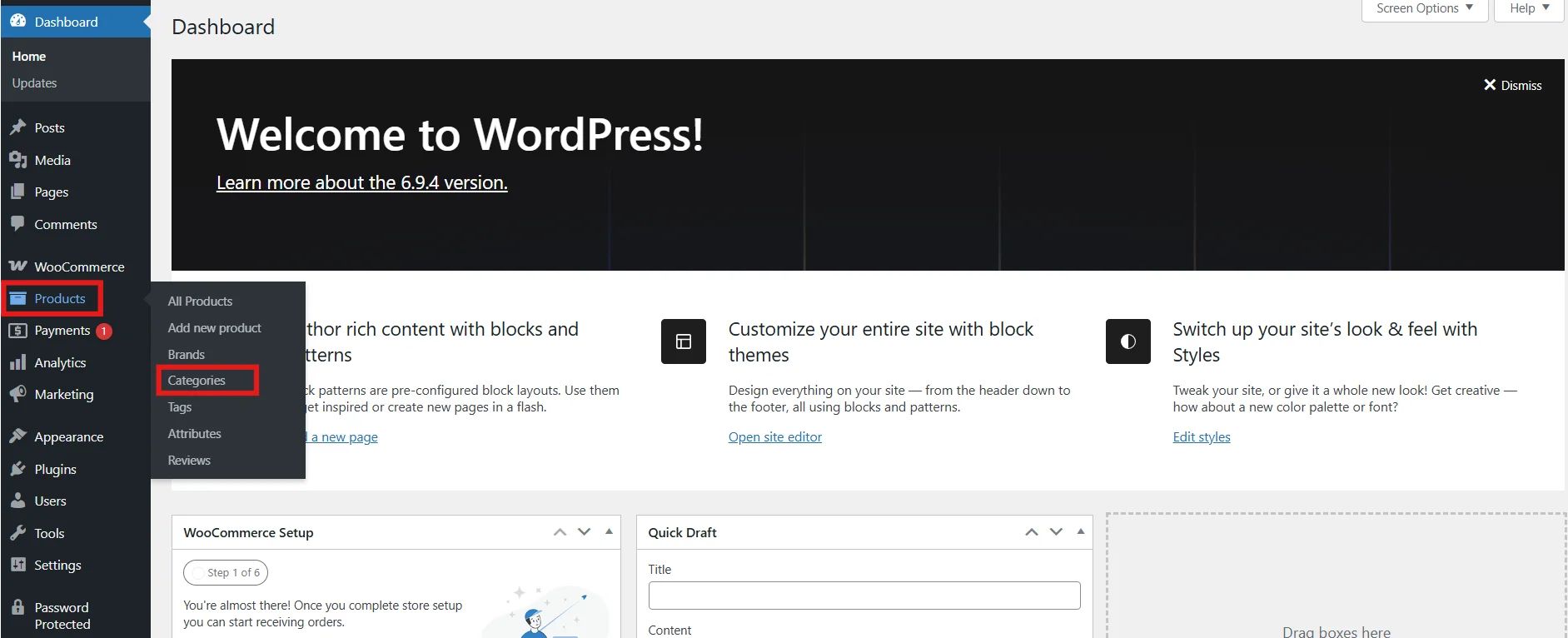Image resolution: width=1568 pixels, height=638 pixels.
Task: Move WooCommerce Setup box down
Action: tap(585, 532)
